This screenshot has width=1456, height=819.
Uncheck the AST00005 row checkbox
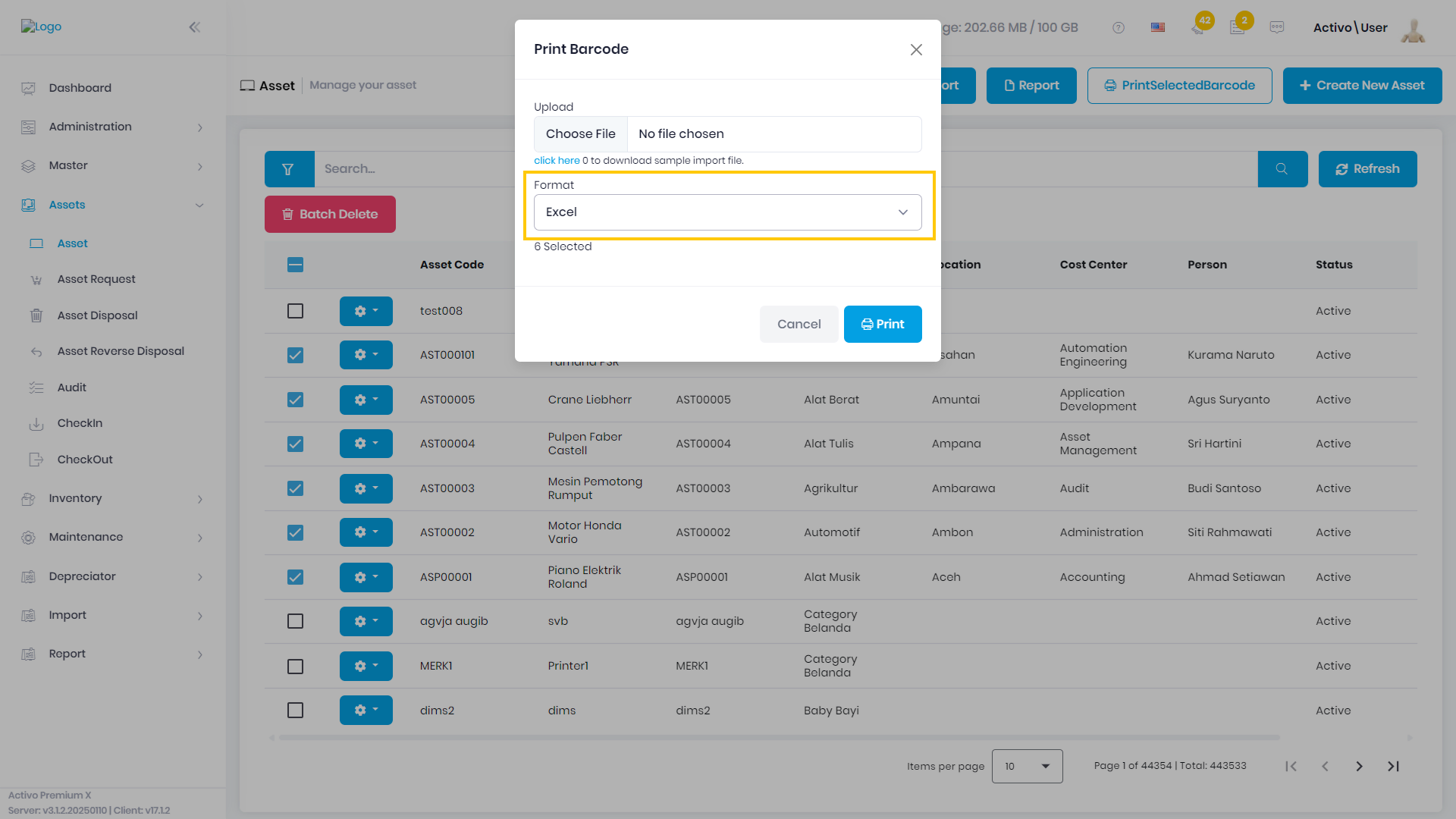click(x=296, y=400)
